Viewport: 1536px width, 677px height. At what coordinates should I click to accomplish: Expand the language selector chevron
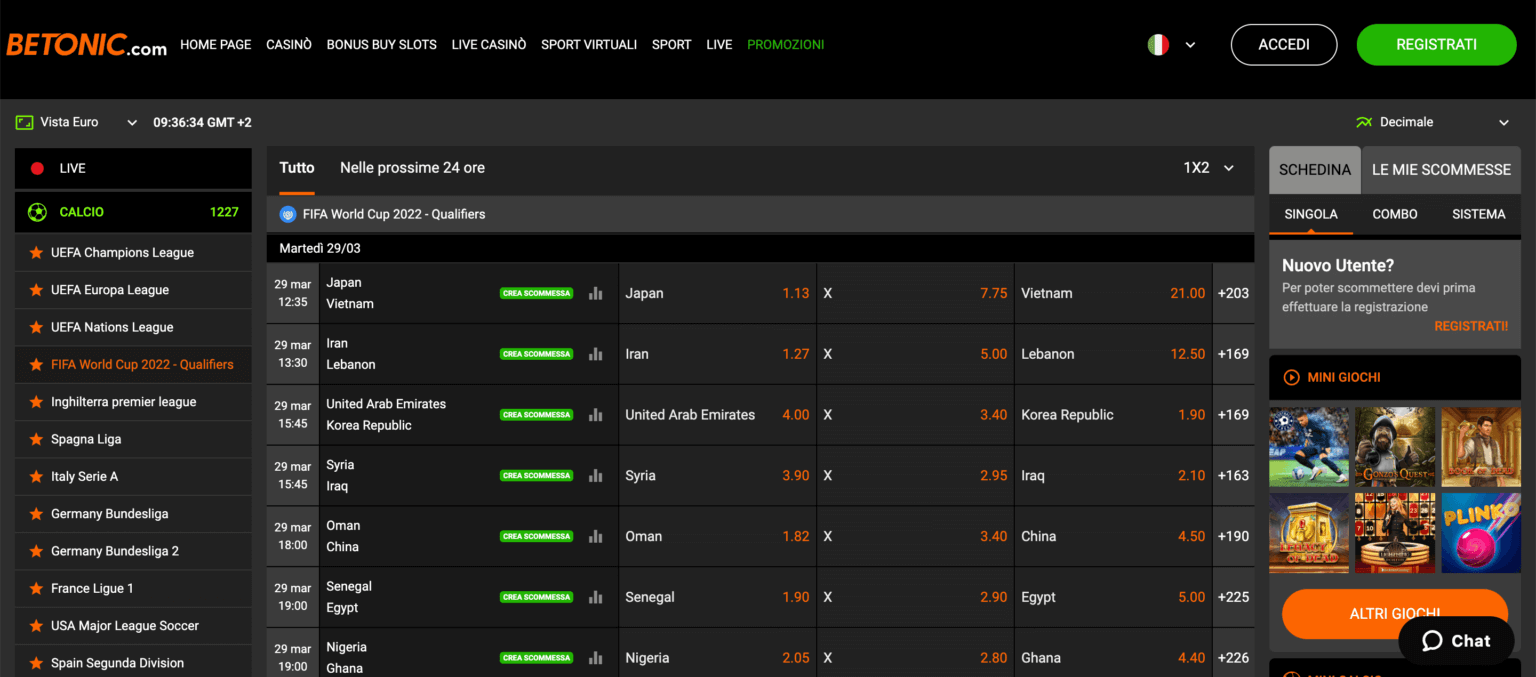[x=1190, y=45]
